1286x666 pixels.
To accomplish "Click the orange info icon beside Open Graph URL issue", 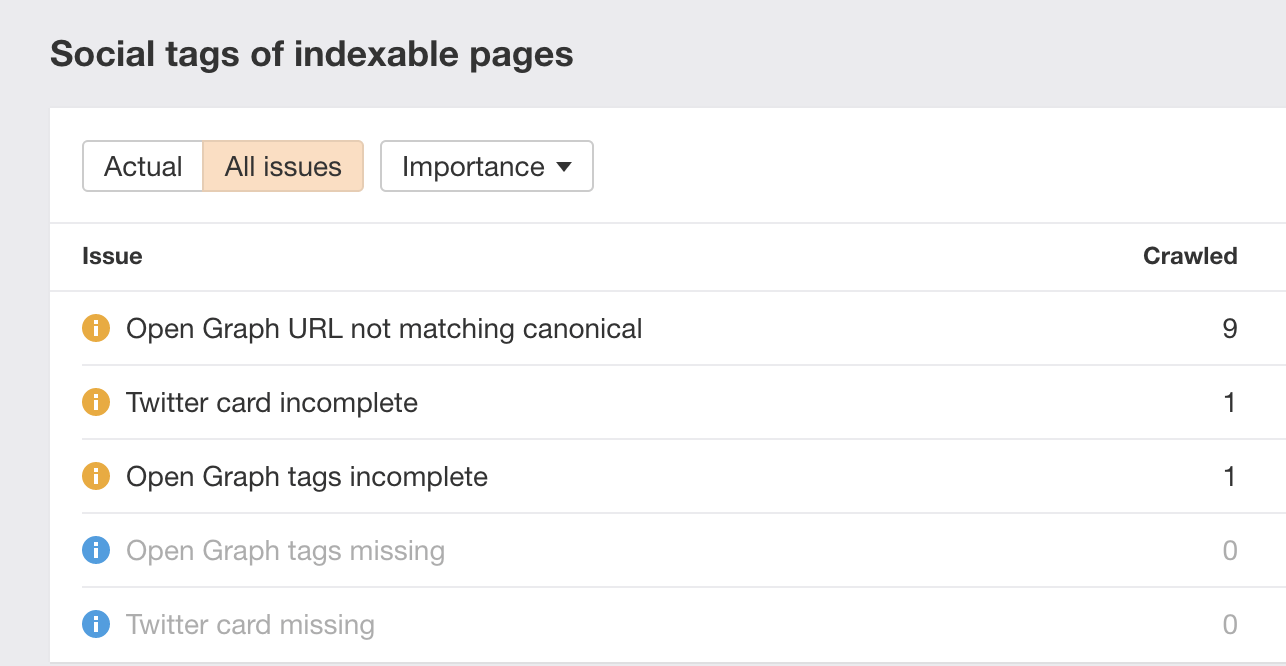I will click(95, 328).
